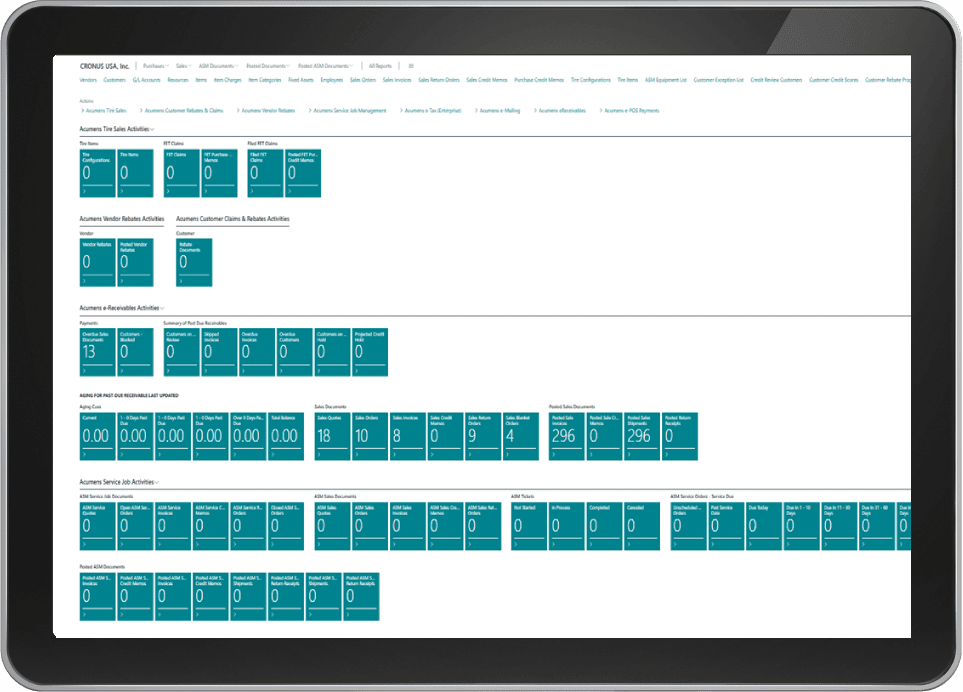Screen dimensions: 963x692
Task: Open the Posted Sales Invoices tile showing 296
Action: (x=566, y=436)
